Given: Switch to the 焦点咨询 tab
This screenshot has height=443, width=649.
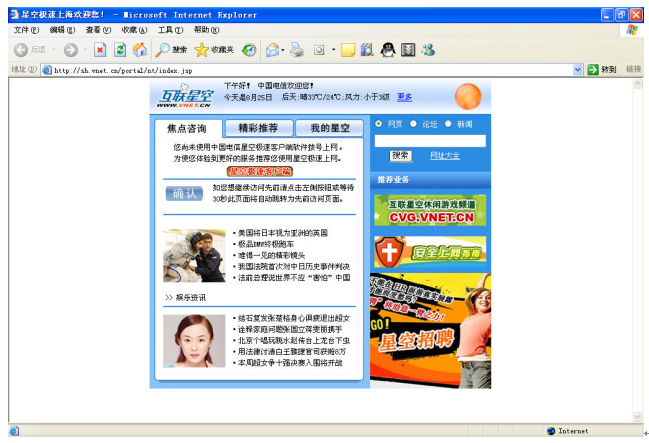Looking at the screenshot, I should (x=187, y=129).
